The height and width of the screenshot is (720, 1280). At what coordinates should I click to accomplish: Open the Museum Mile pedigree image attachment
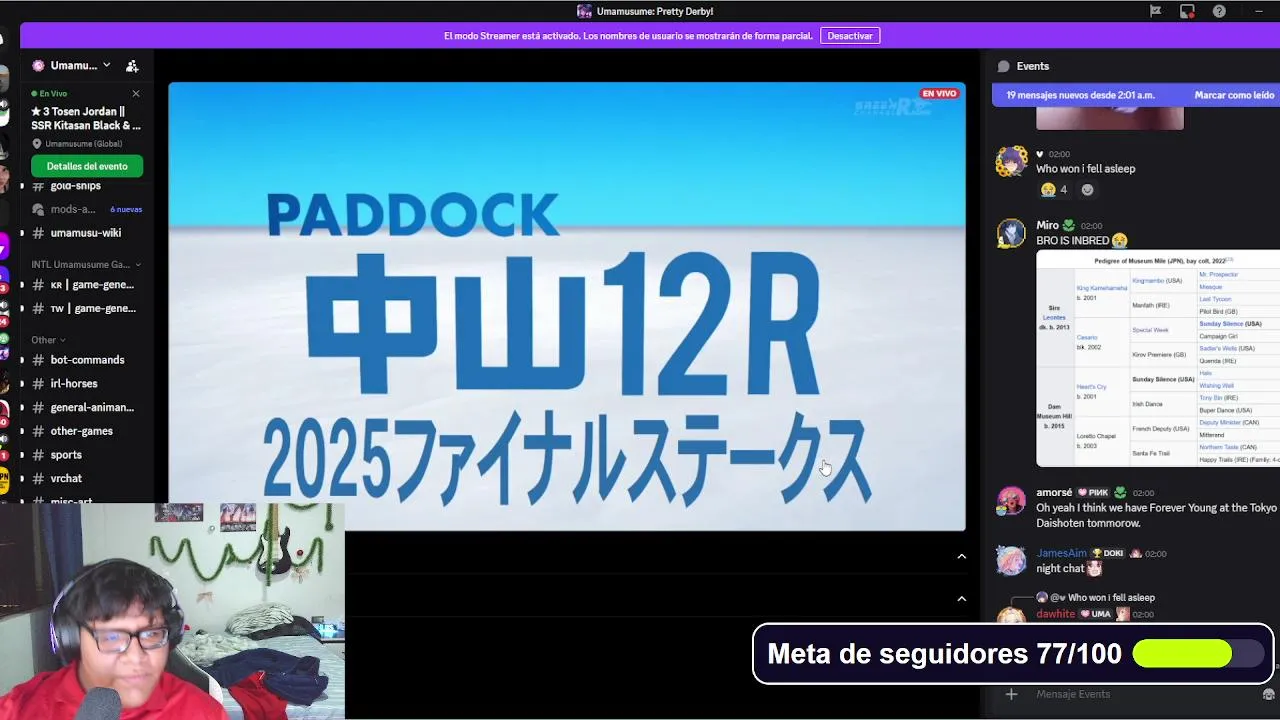tap(1158, 359)
